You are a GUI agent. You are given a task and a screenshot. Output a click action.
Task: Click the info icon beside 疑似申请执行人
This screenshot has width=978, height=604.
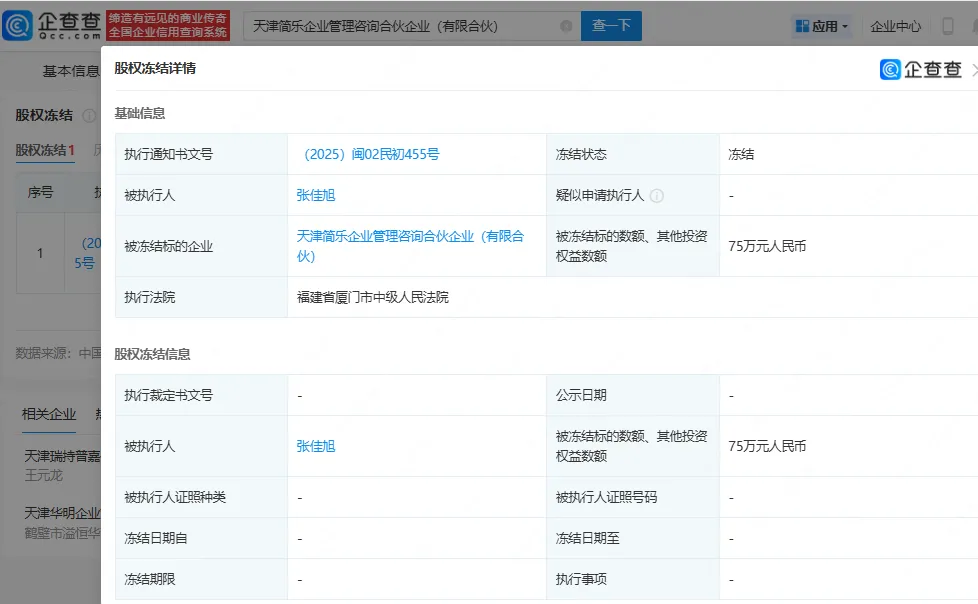(657, 196)
